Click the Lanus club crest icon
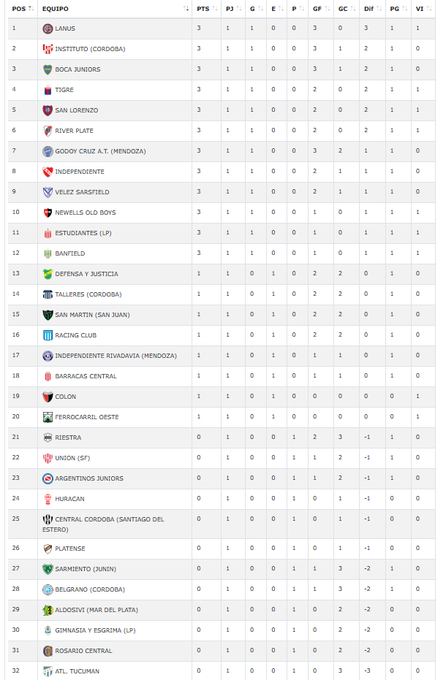The width and height of the screenshot is (446, 680). click(48, 29)
